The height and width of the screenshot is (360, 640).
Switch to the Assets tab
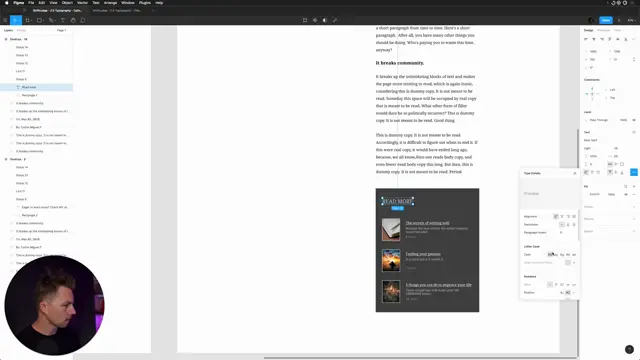pos(22,30)
